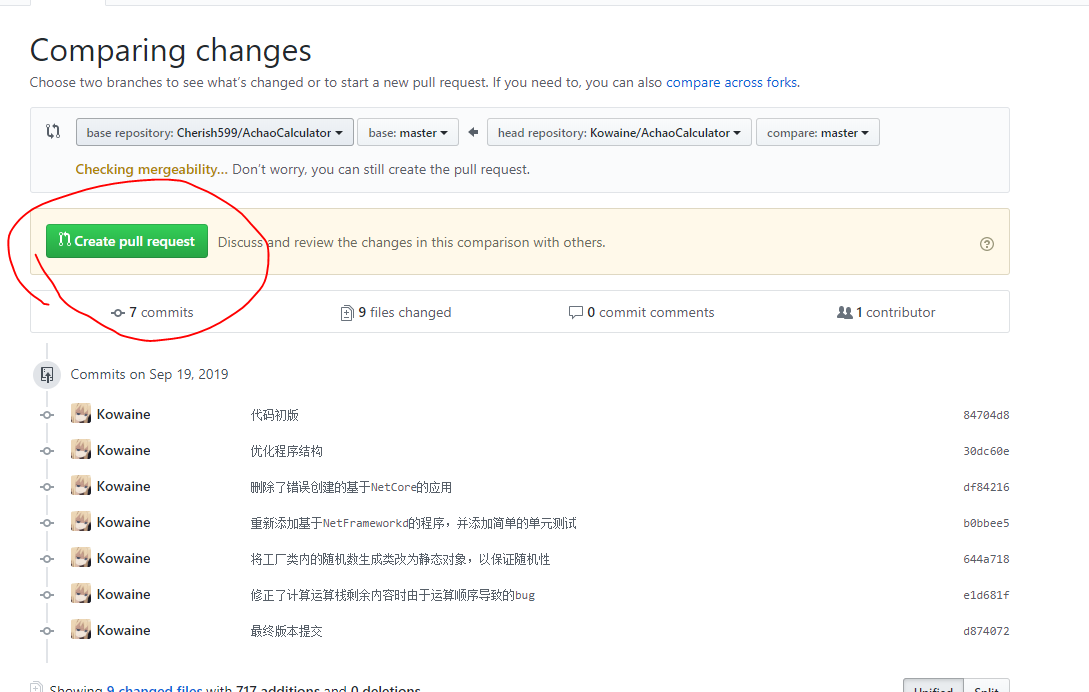1089x692 pixels.
Task: Open commit hash df84216
Action: point(986,487)
